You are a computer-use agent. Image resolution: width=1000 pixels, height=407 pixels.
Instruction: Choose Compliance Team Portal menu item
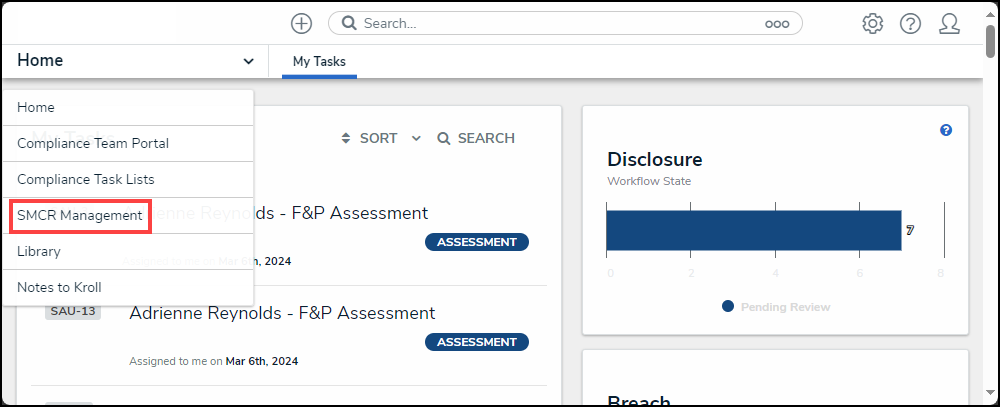93,143
